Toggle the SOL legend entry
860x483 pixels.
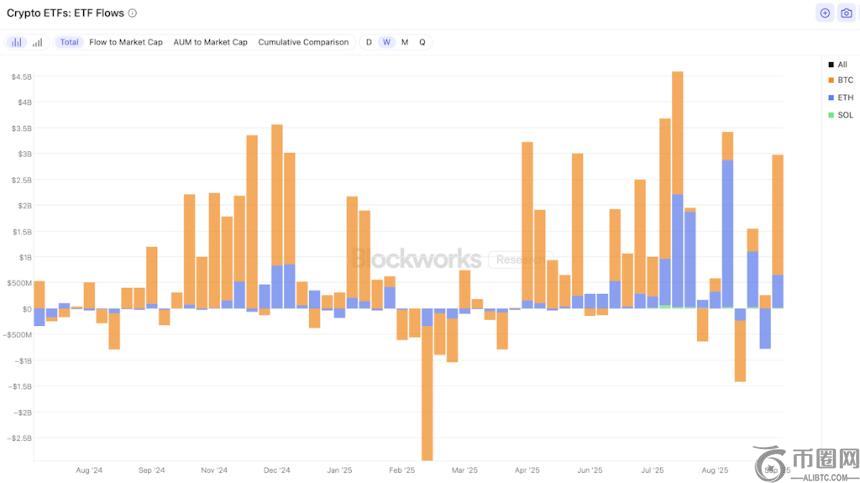pos(844,115)
